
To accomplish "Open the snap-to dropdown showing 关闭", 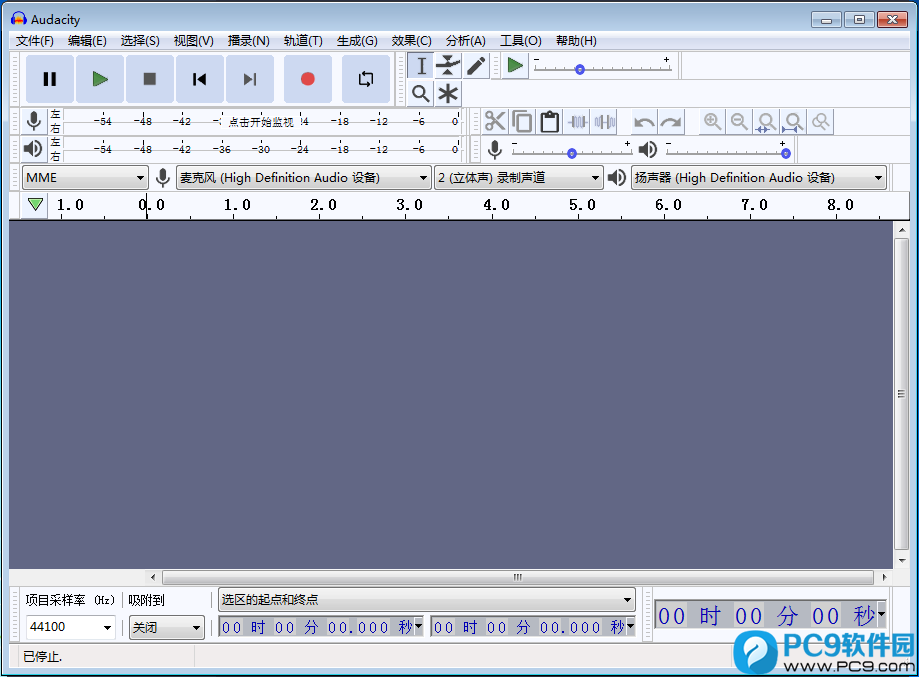I will [166, 628].
